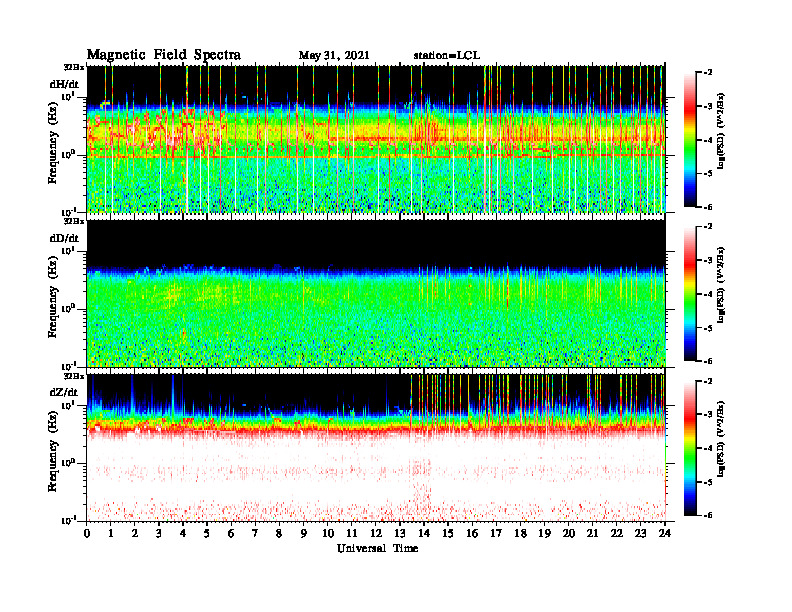Click the "-2" value on the dH/dt color bar
792x612 pixels.
tap(708, 73)
